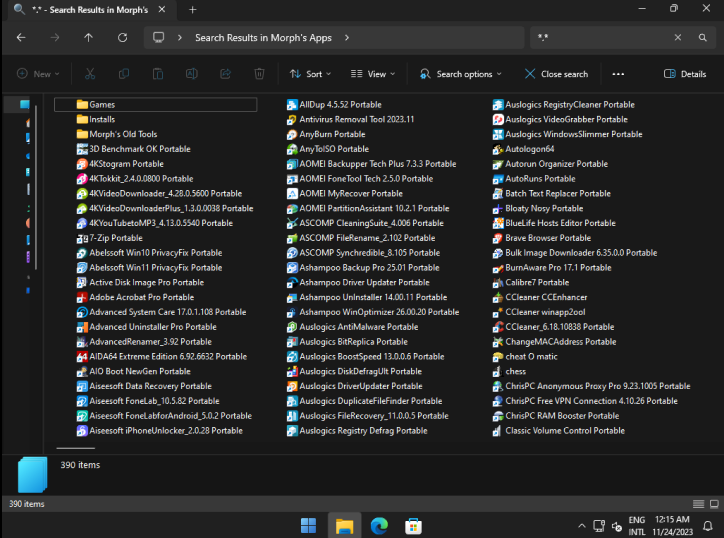Select Calibre7 Portable icon
724x538 pixels.
pos(498,283)
